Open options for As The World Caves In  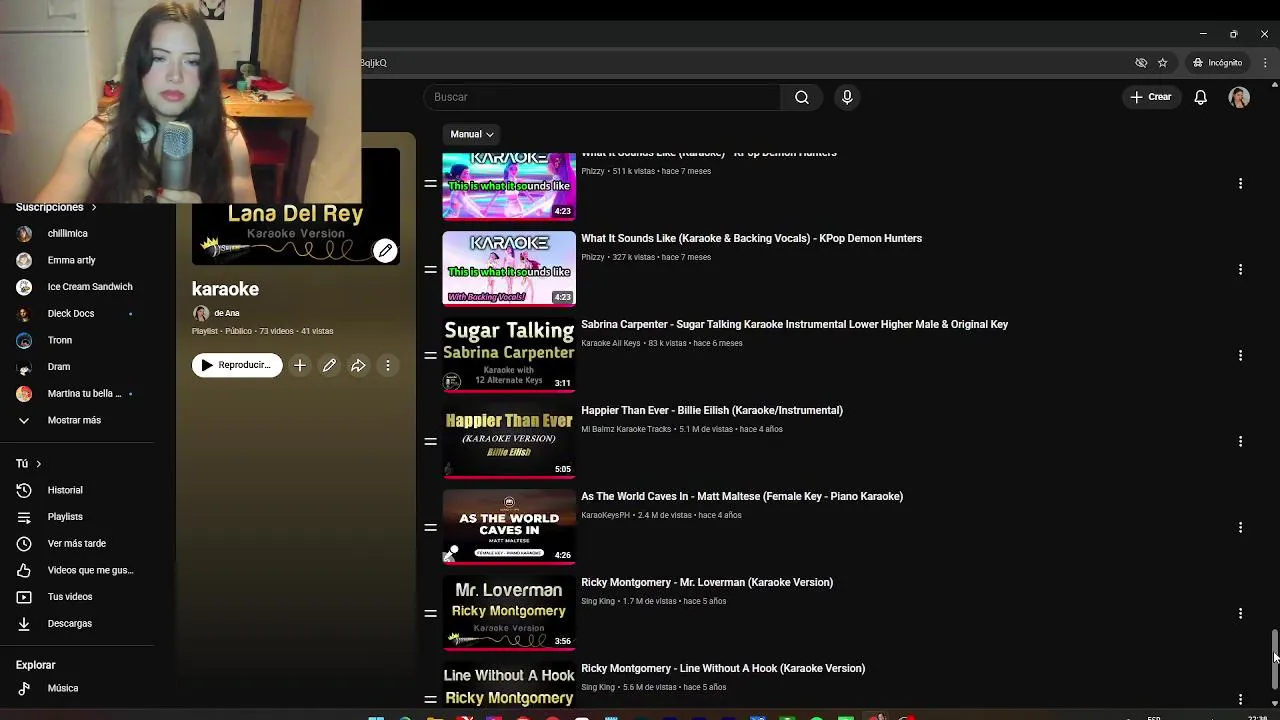1240,527
